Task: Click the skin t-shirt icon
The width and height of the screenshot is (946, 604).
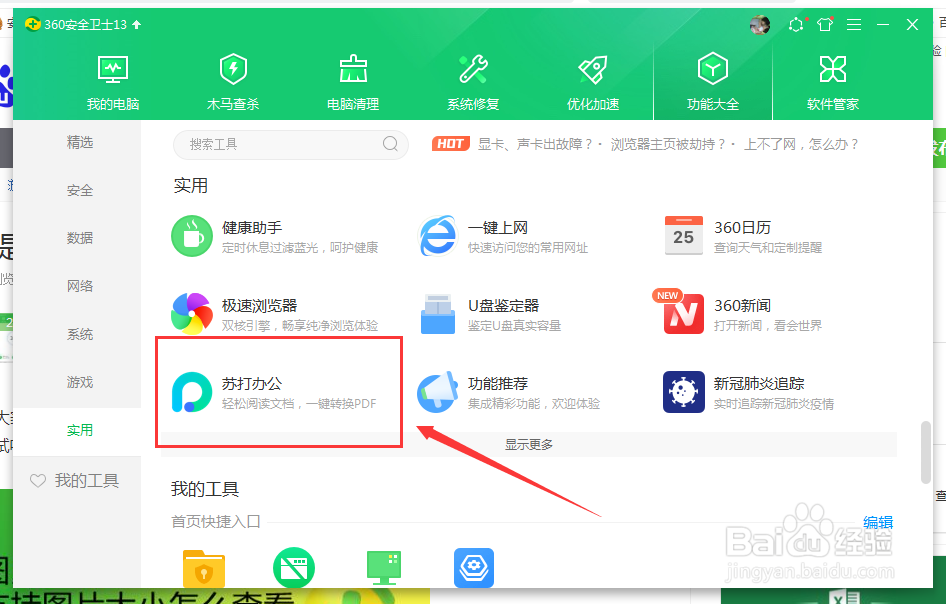Action: pos(825,25)
